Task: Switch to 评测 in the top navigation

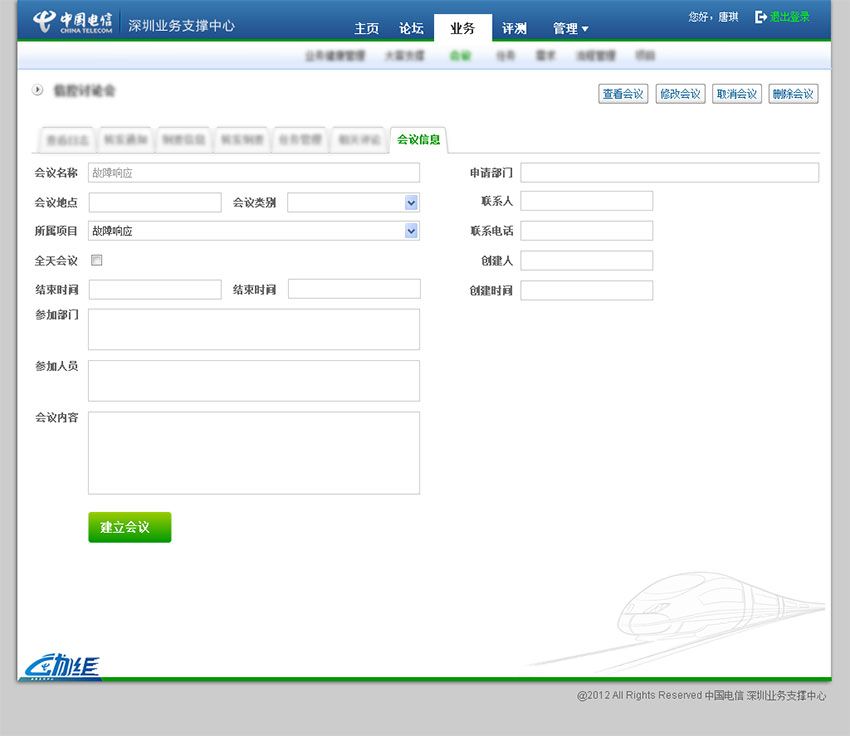Action: coord(514,29)
